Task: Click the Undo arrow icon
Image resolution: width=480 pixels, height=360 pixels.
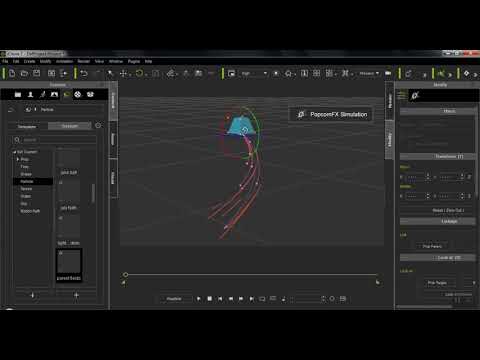Action: [x=84, y=73]
